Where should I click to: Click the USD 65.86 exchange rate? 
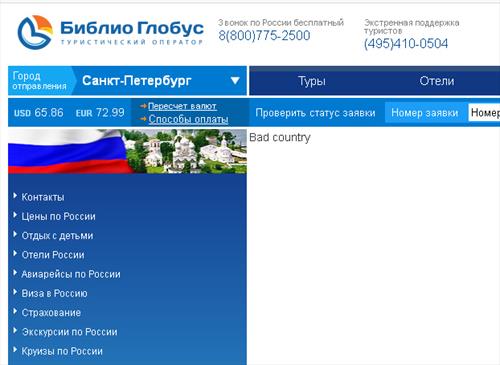click(x=38, y=113)
